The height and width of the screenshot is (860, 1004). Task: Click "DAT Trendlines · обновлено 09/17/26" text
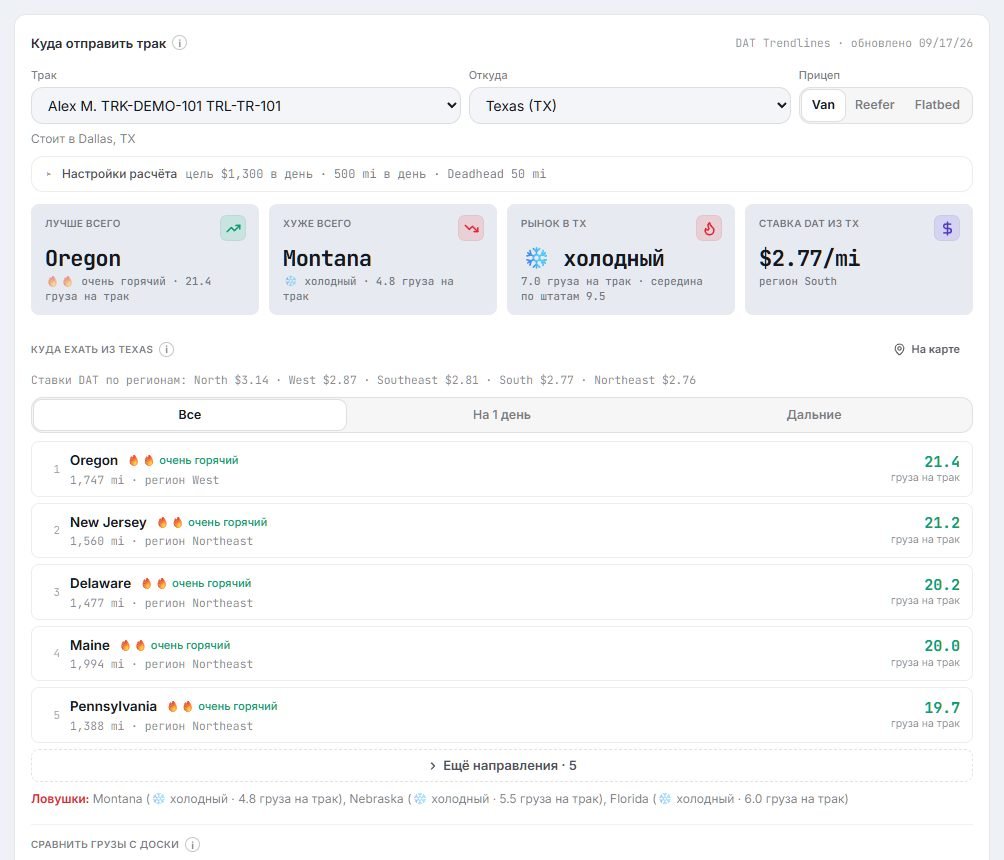click(854, 43)
